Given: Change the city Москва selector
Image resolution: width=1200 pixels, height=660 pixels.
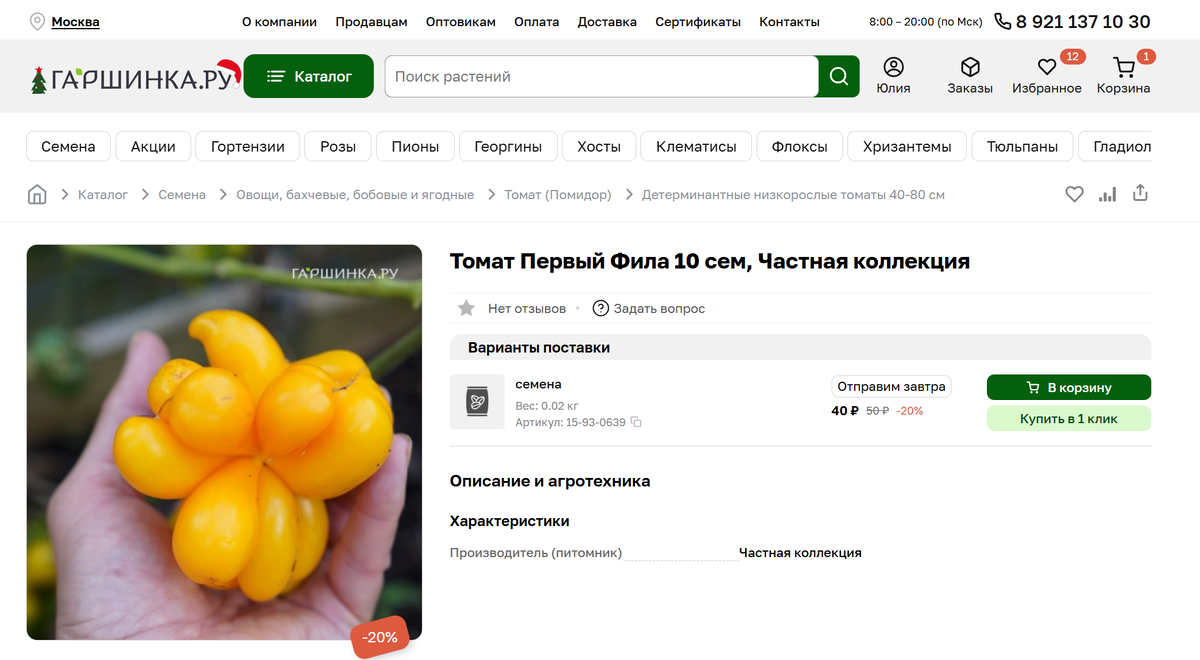Looking at the screenshot, I should [x=75, y=21].
